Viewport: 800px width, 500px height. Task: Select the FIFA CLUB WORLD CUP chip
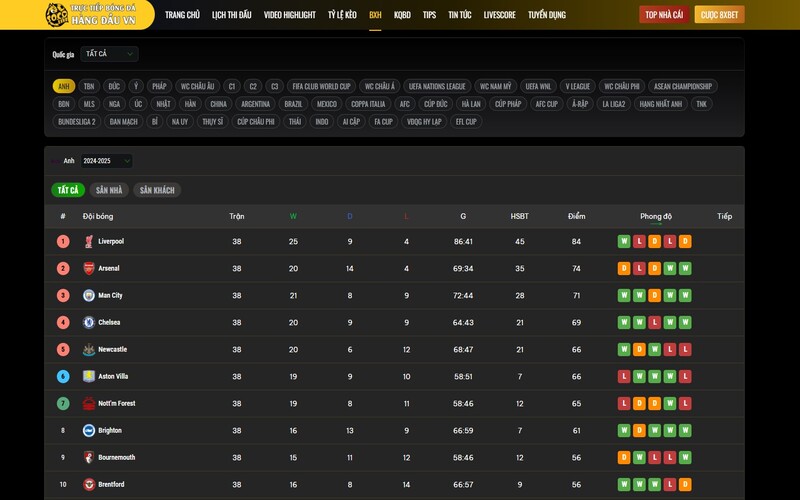coord(321,86)
